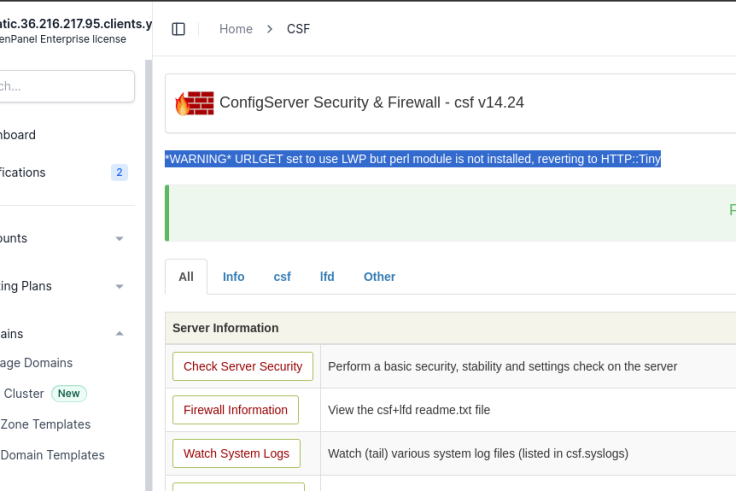Click the ConfigServer Security & Firewall title

click(371, 102)
